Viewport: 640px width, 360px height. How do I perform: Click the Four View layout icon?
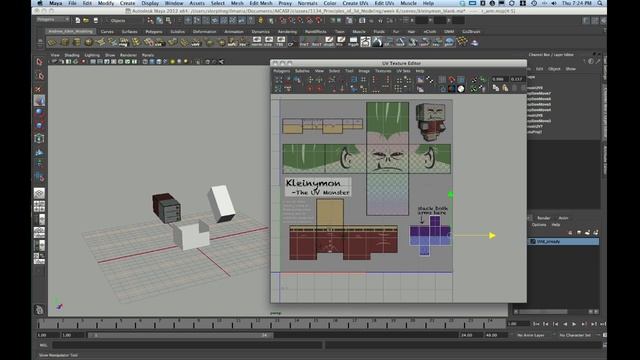click(39, 206)
